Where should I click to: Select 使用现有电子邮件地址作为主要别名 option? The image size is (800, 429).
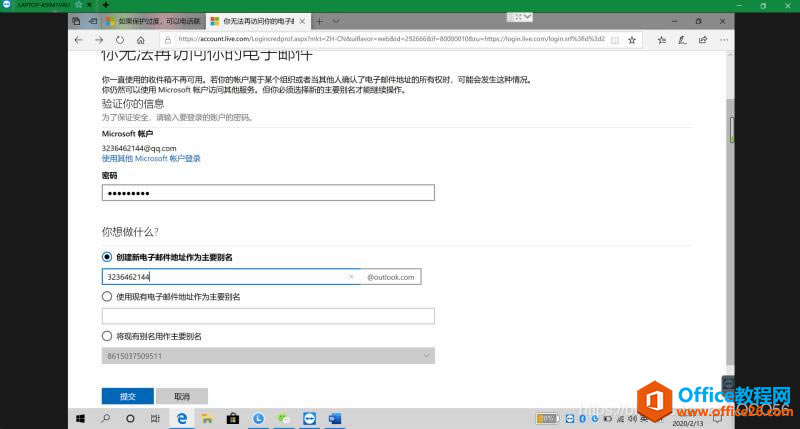coord(107,296)
